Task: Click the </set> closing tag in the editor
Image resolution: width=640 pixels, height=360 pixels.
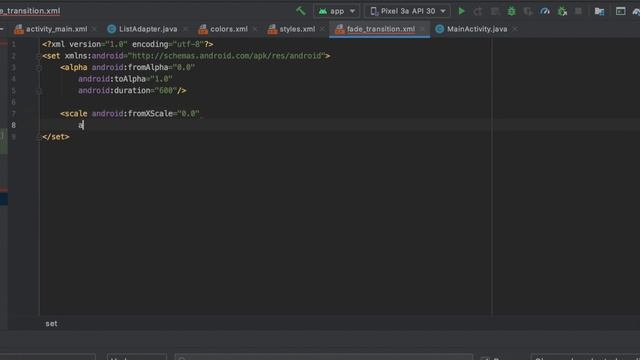Action: 56,137
